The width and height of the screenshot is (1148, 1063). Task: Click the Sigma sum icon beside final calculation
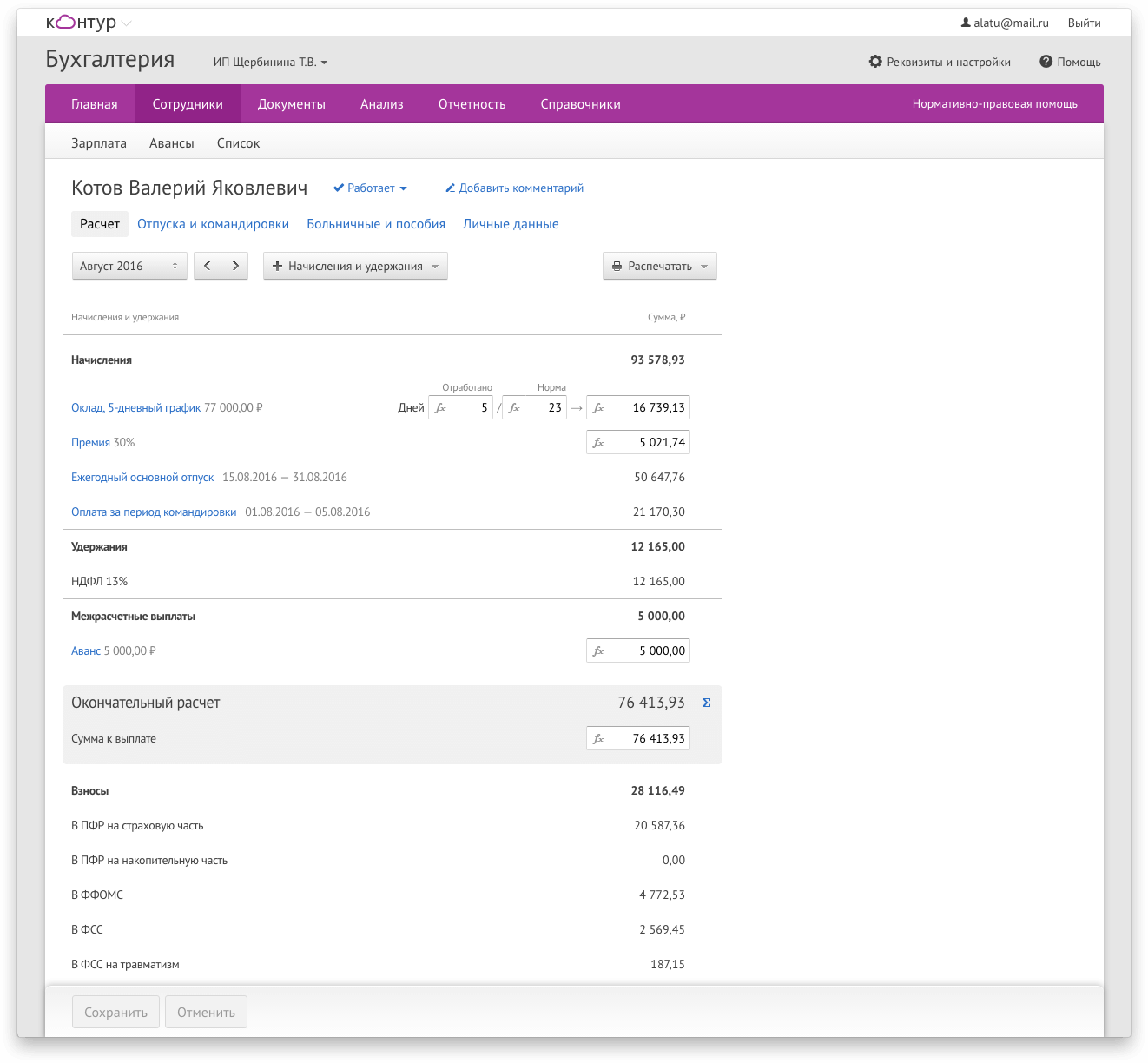click(706, 703)
